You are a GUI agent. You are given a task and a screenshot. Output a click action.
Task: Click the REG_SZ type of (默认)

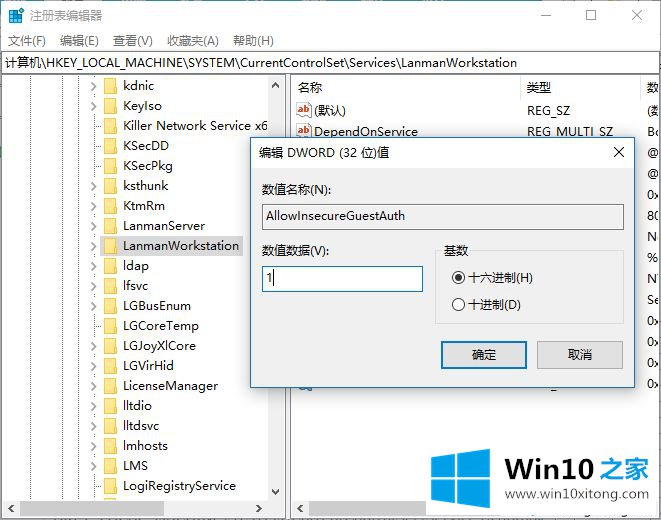[x=548, y=110]
